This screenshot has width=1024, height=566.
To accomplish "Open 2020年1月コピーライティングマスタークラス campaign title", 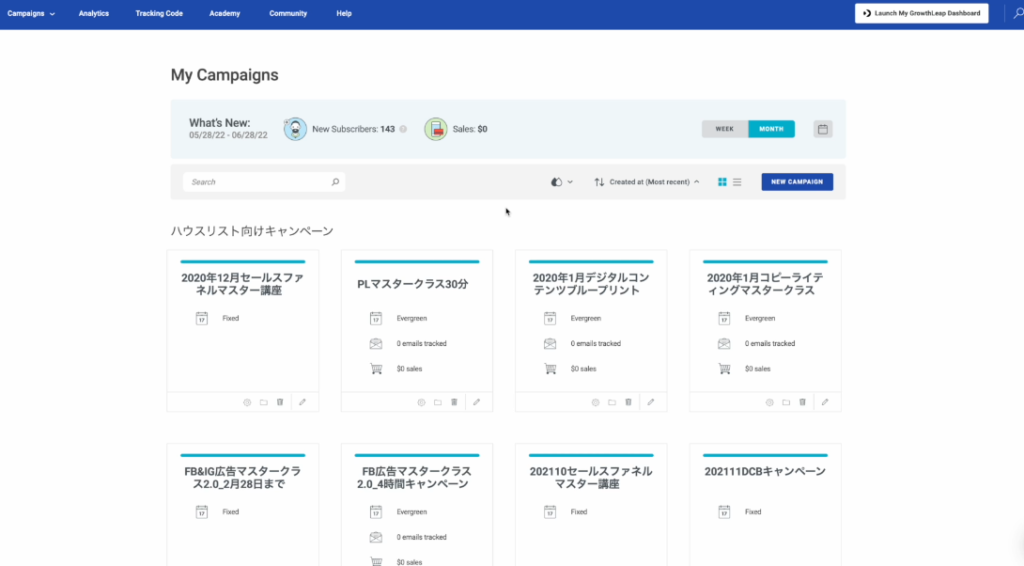I will tap(765, 284).
